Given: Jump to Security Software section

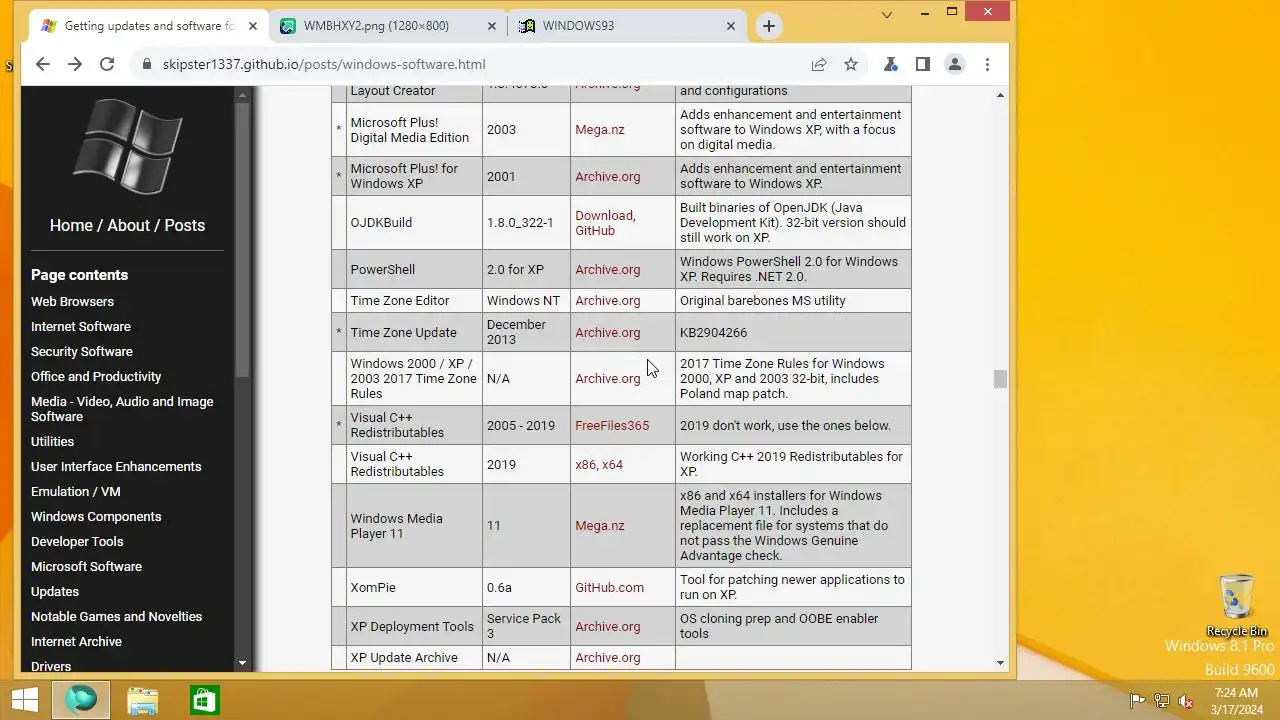Looking at the screenshot, I should (82, 351).
